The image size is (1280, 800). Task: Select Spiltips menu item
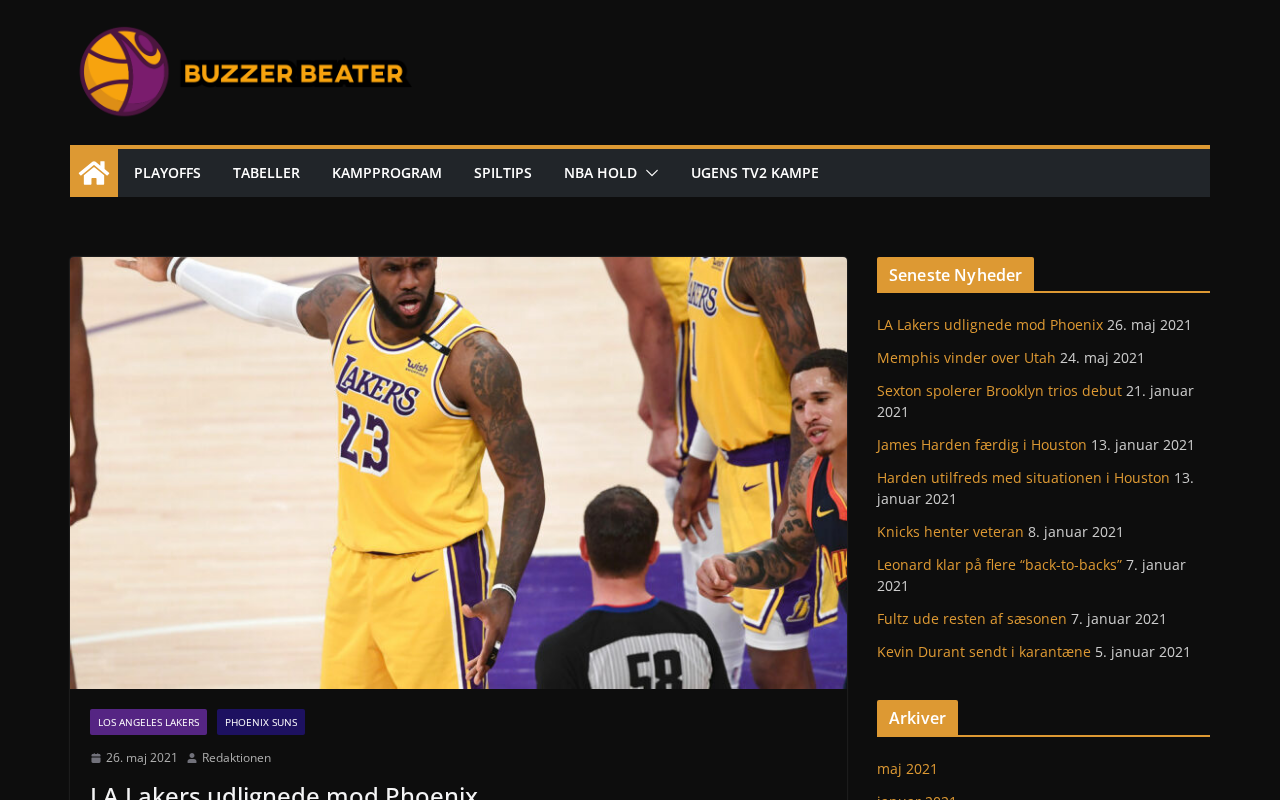click(503, 173)
